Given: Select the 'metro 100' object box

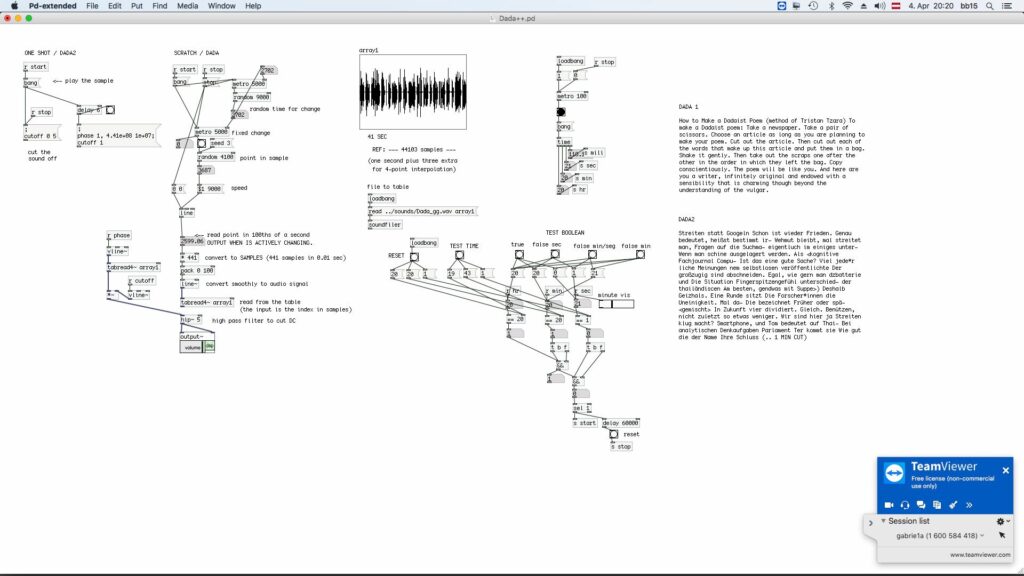Looking at the screenshot, I should [573, 96].
